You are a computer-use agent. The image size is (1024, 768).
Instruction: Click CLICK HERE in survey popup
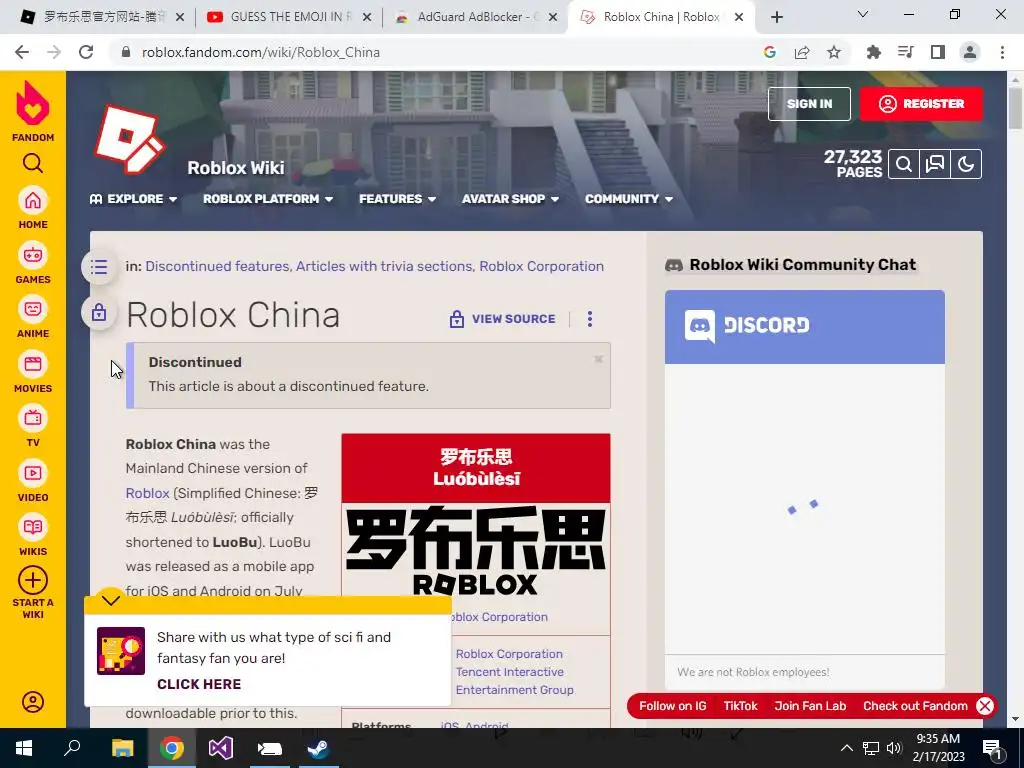click(199, 684)
